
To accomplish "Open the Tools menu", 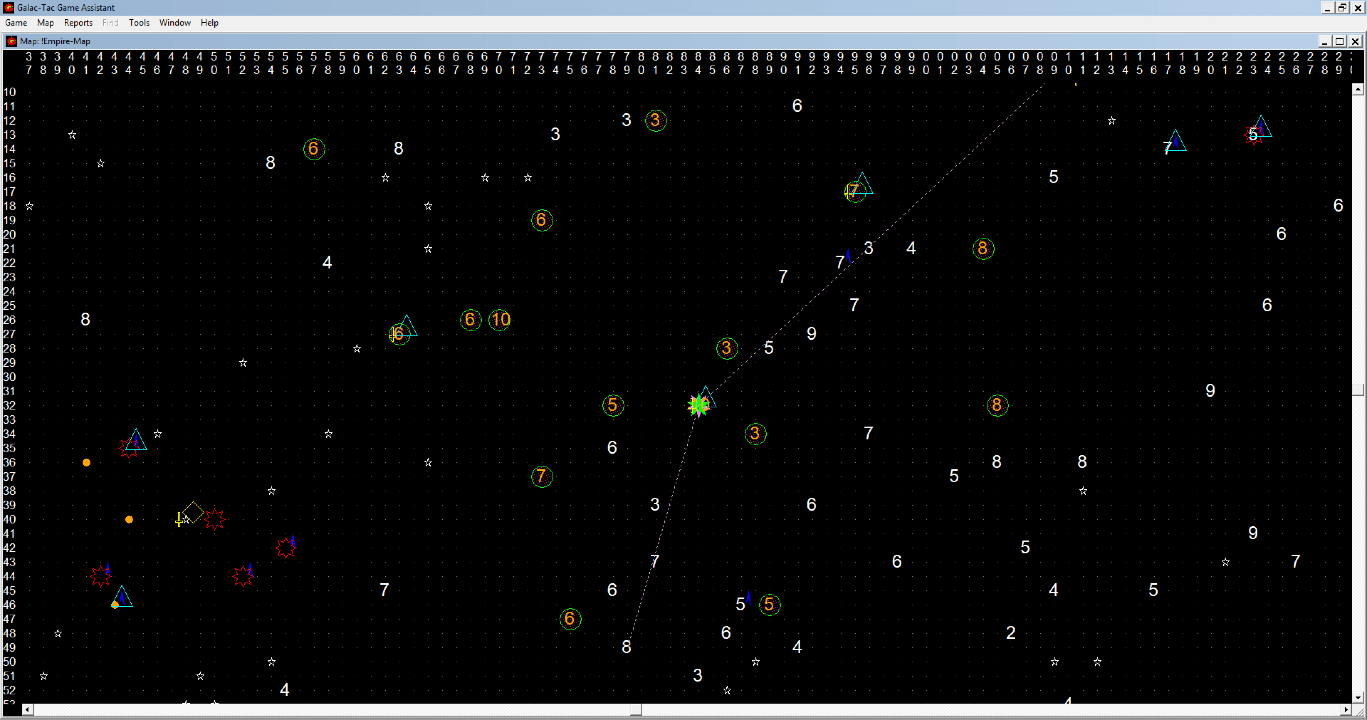I will (139, 23).
